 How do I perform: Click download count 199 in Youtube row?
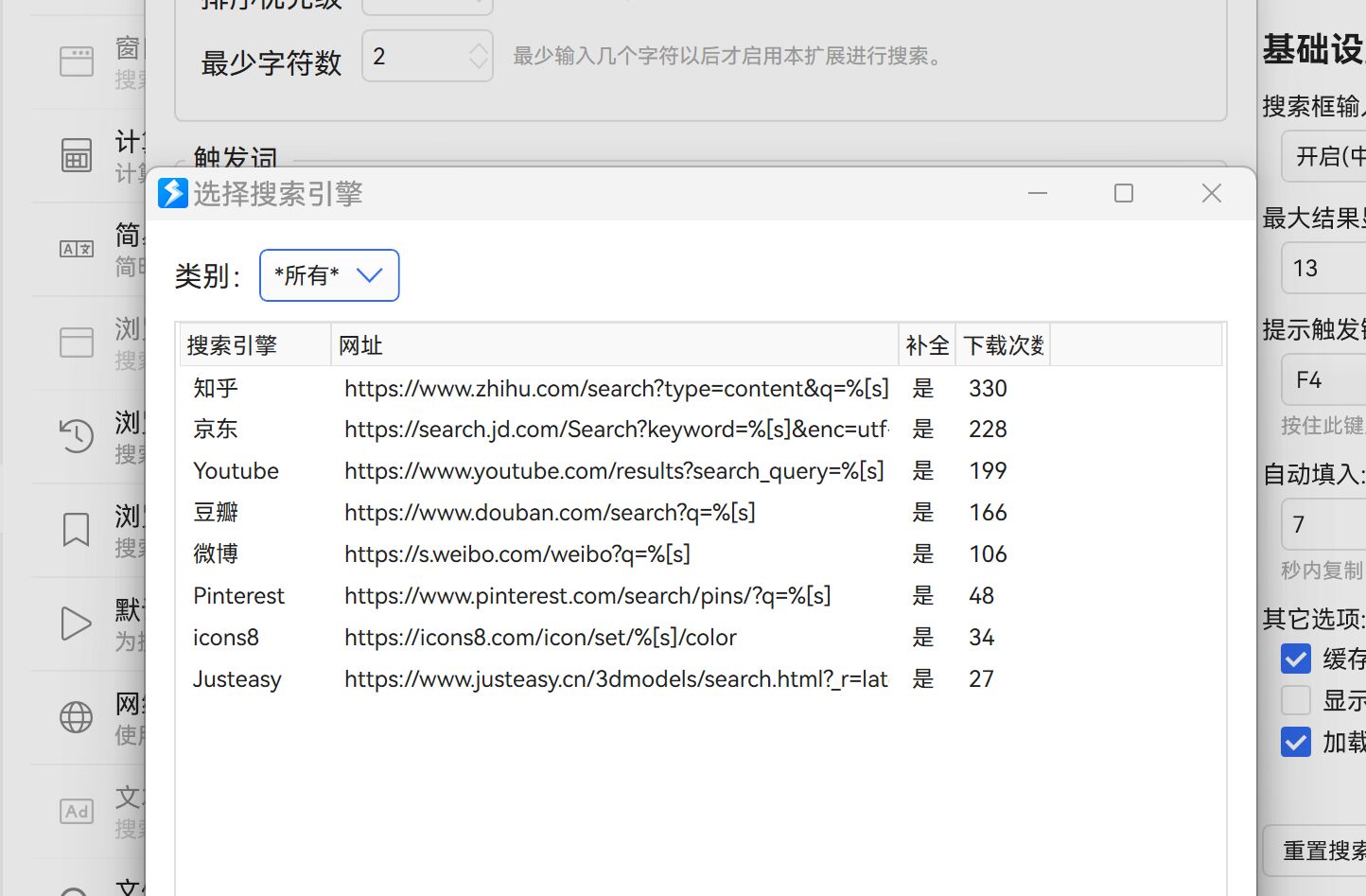click(988, 471)
